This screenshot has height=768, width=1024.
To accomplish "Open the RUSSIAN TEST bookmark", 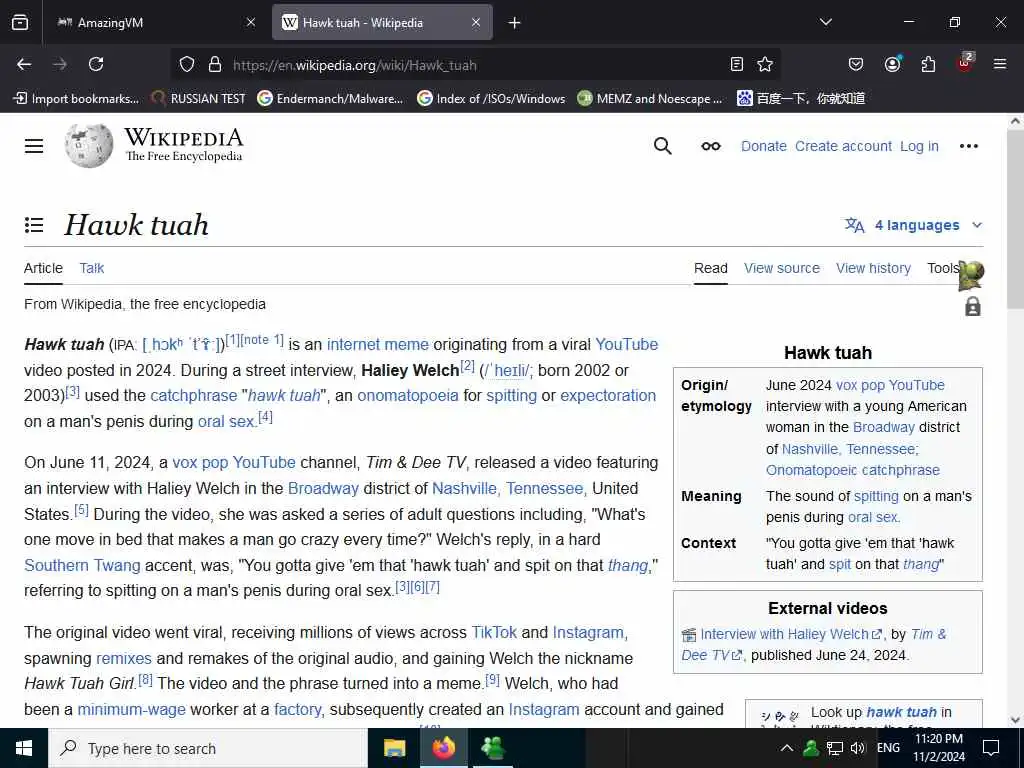I will pyautogui.click(x=199, y=99).
